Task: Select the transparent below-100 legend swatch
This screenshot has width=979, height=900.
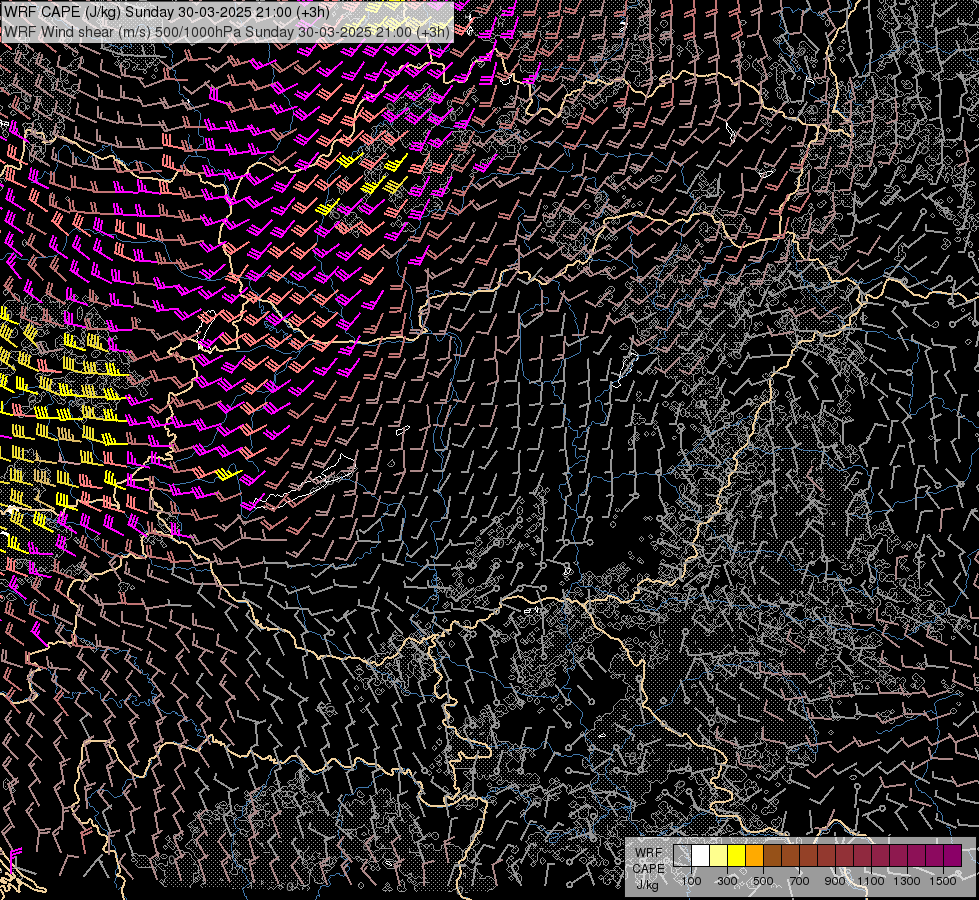Action: (682, 856)
